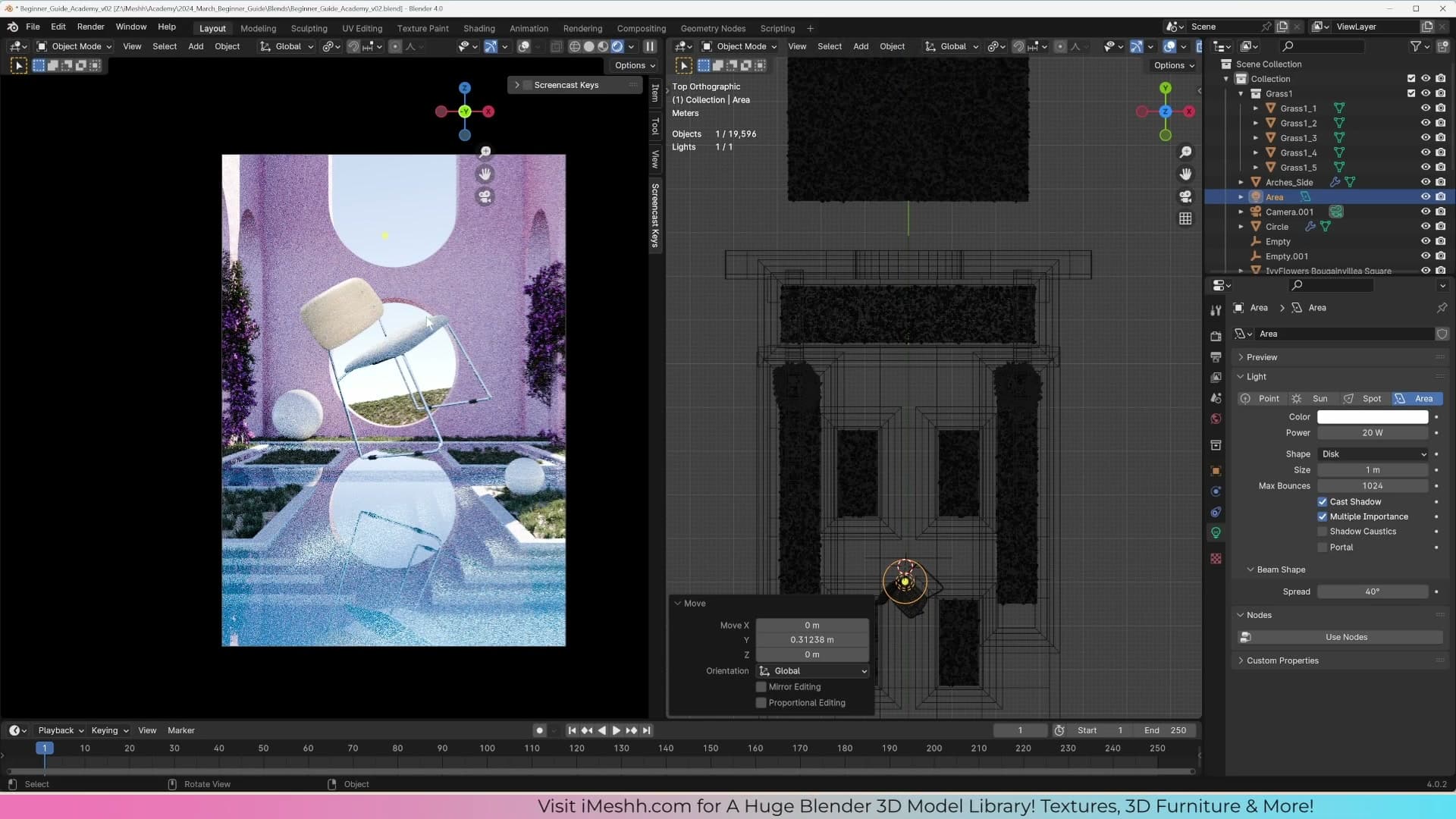Switch to the Modeling workspace tab
The image size is (1456, 819).
pyautogui.click(x=258, y=28)
